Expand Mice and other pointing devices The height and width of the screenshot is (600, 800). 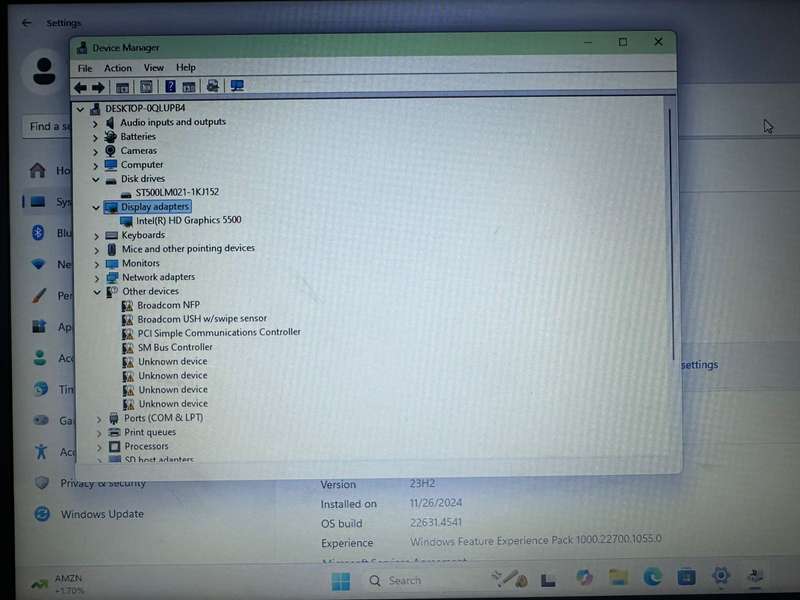pos(96,251)
